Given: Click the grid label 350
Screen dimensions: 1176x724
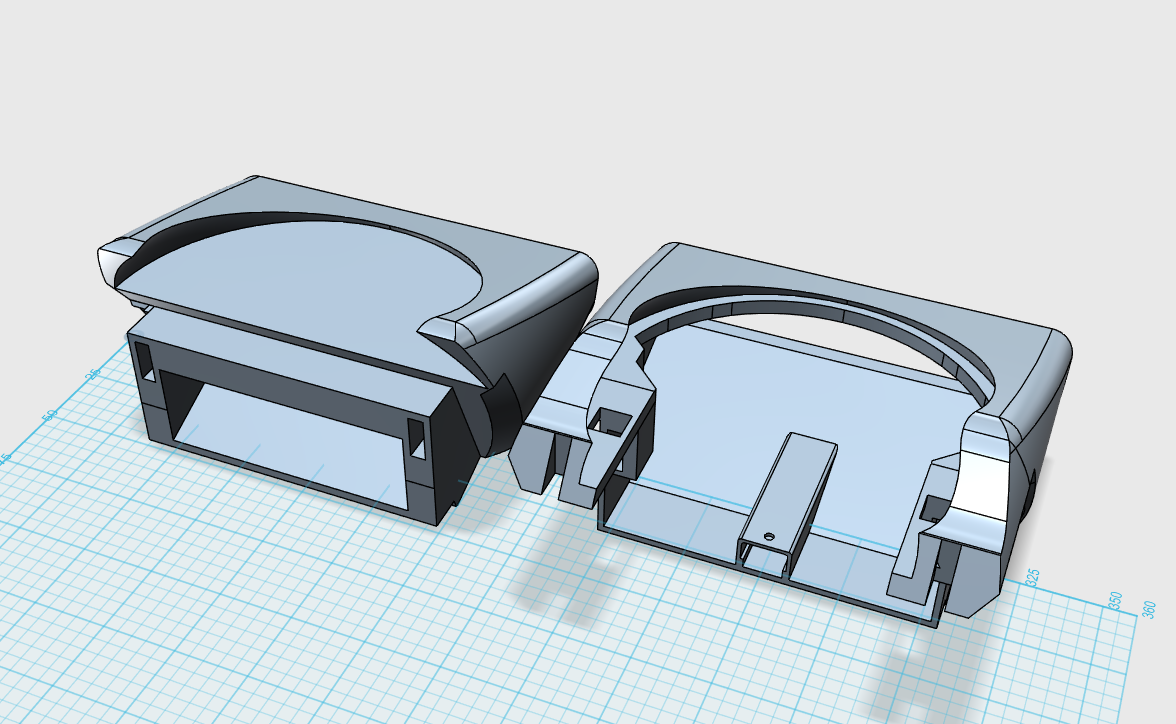Looking at the screenshot, I should (x=1115, y=601).
